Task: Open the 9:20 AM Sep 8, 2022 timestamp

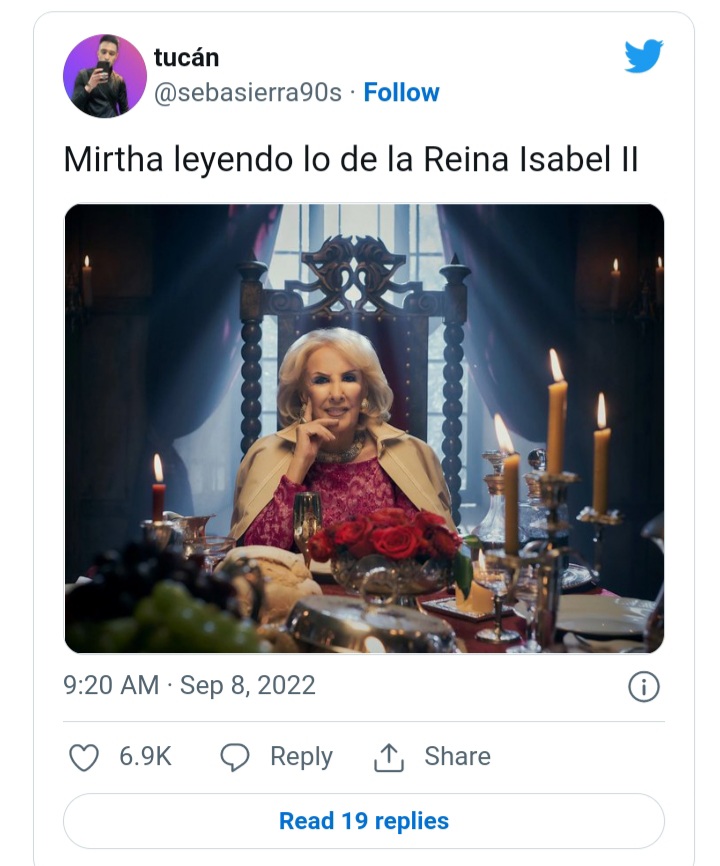Action: pyautogui.click(x=189, y=685)
